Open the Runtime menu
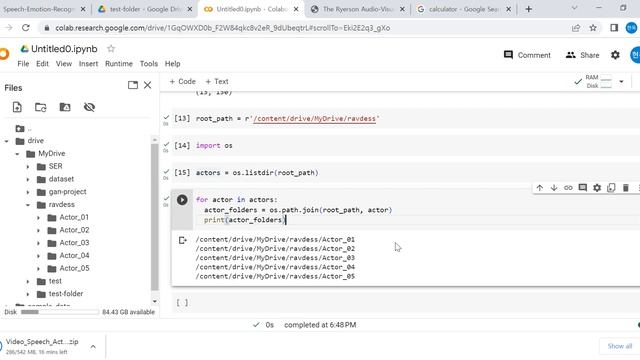 119,64
